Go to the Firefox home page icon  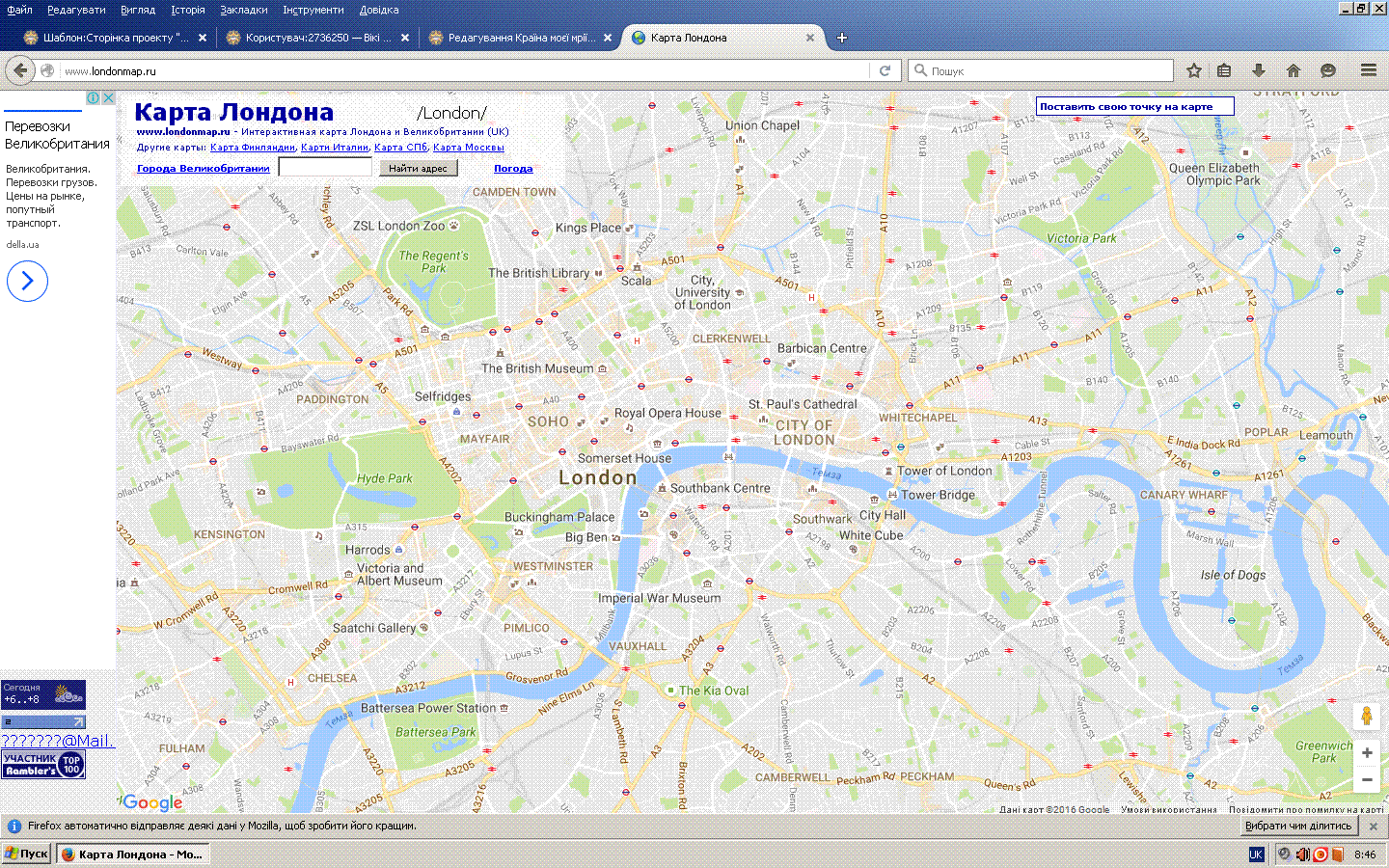coord(1294,70)
